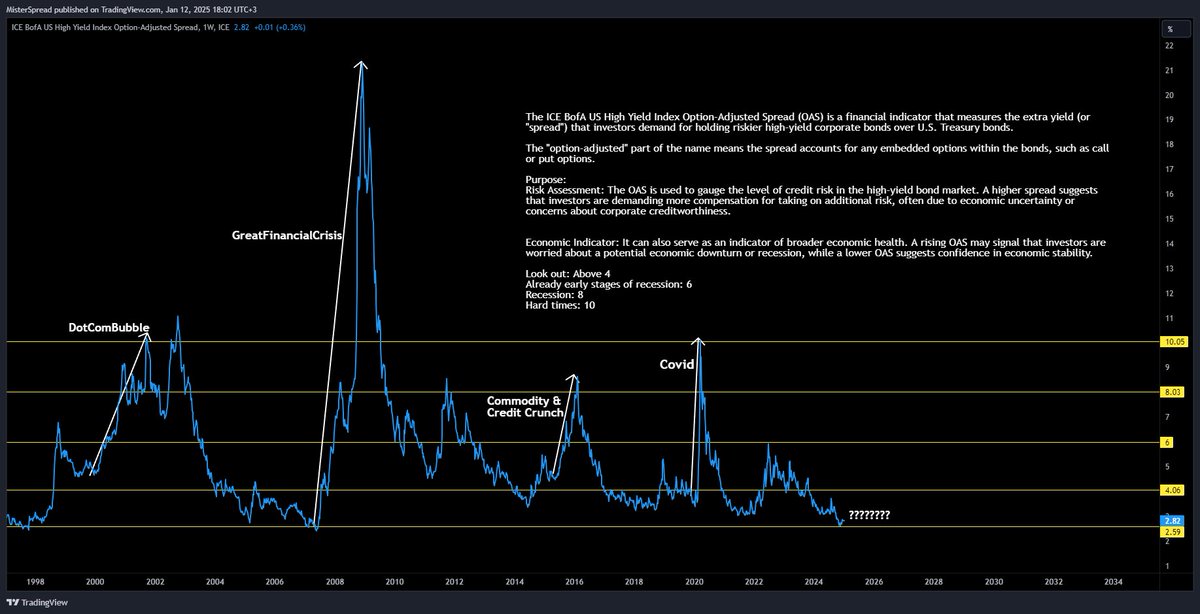Click the yellow 4.06 price tag
The width and height of the screenshot is (1200, 614).
coord(1174,490)
